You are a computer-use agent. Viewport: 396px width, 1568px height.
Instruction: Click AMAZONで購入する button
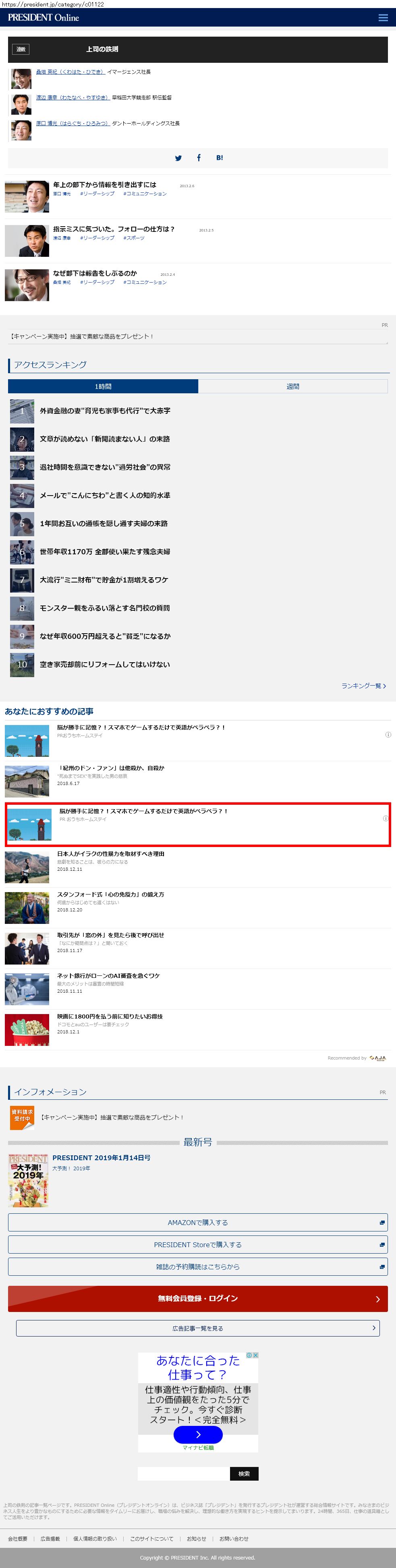point(198,1222)
